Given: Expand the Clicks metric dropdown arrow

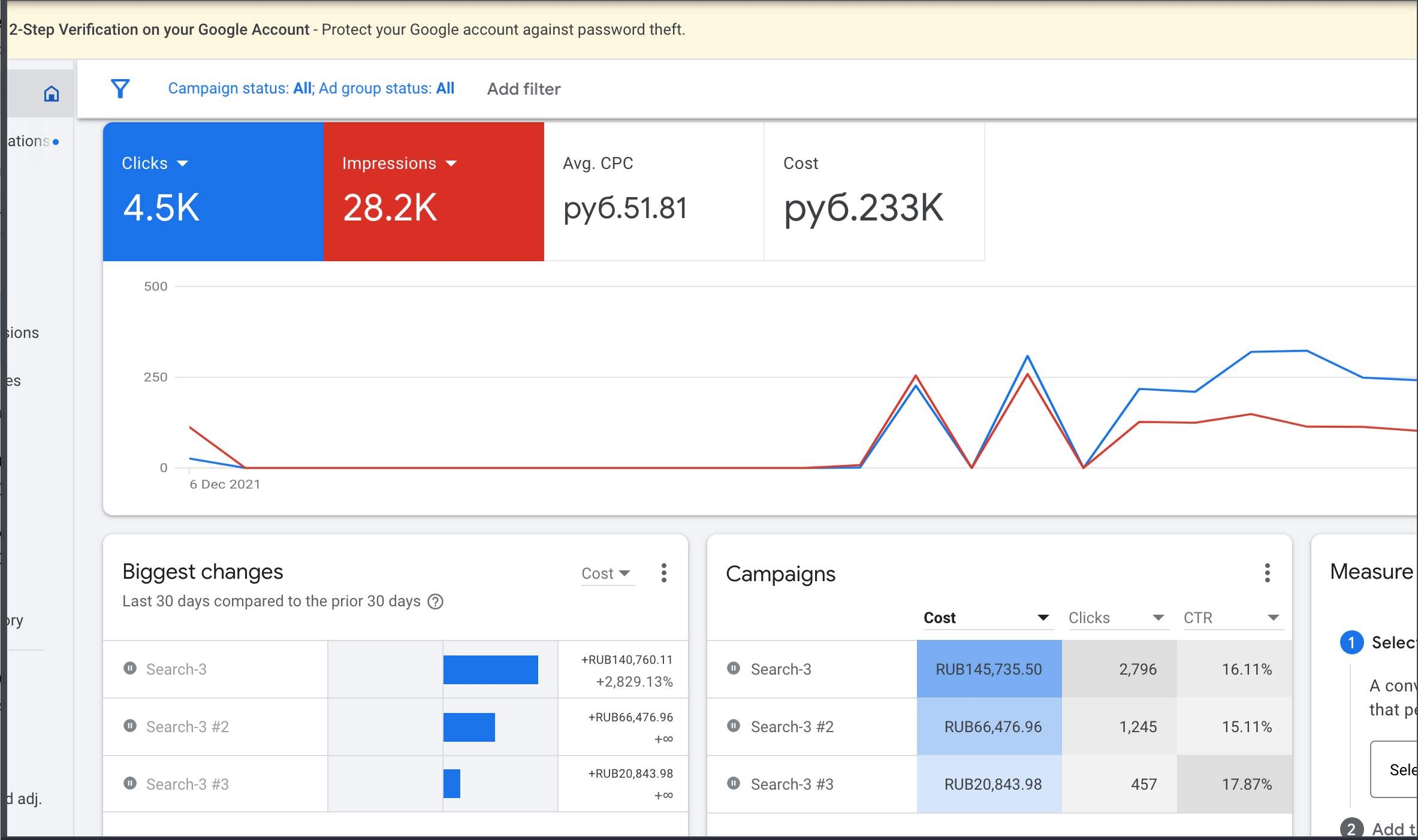Looking at the screenshot, I should point(183,164).
